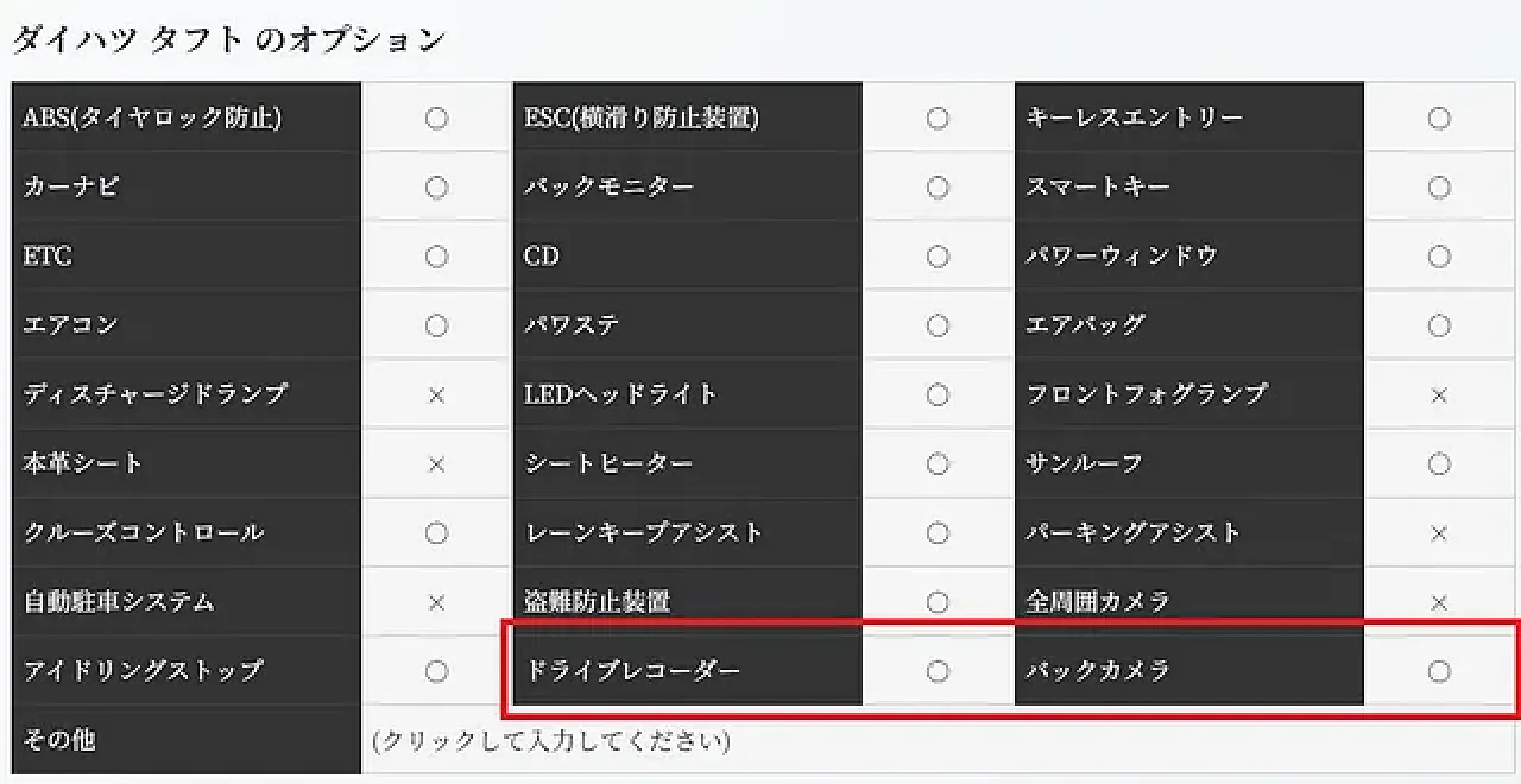Viewport: 1521px width, 784px height.
Task: Click the circle mark beside ドライブレコーダー
Action: (937, 672)
